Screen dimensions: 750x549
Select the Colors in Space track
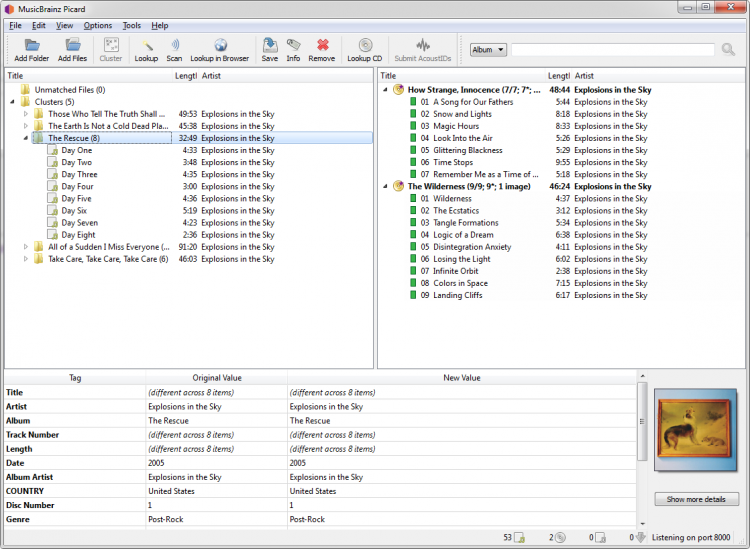pyautogui.click(x=460, y=283)
